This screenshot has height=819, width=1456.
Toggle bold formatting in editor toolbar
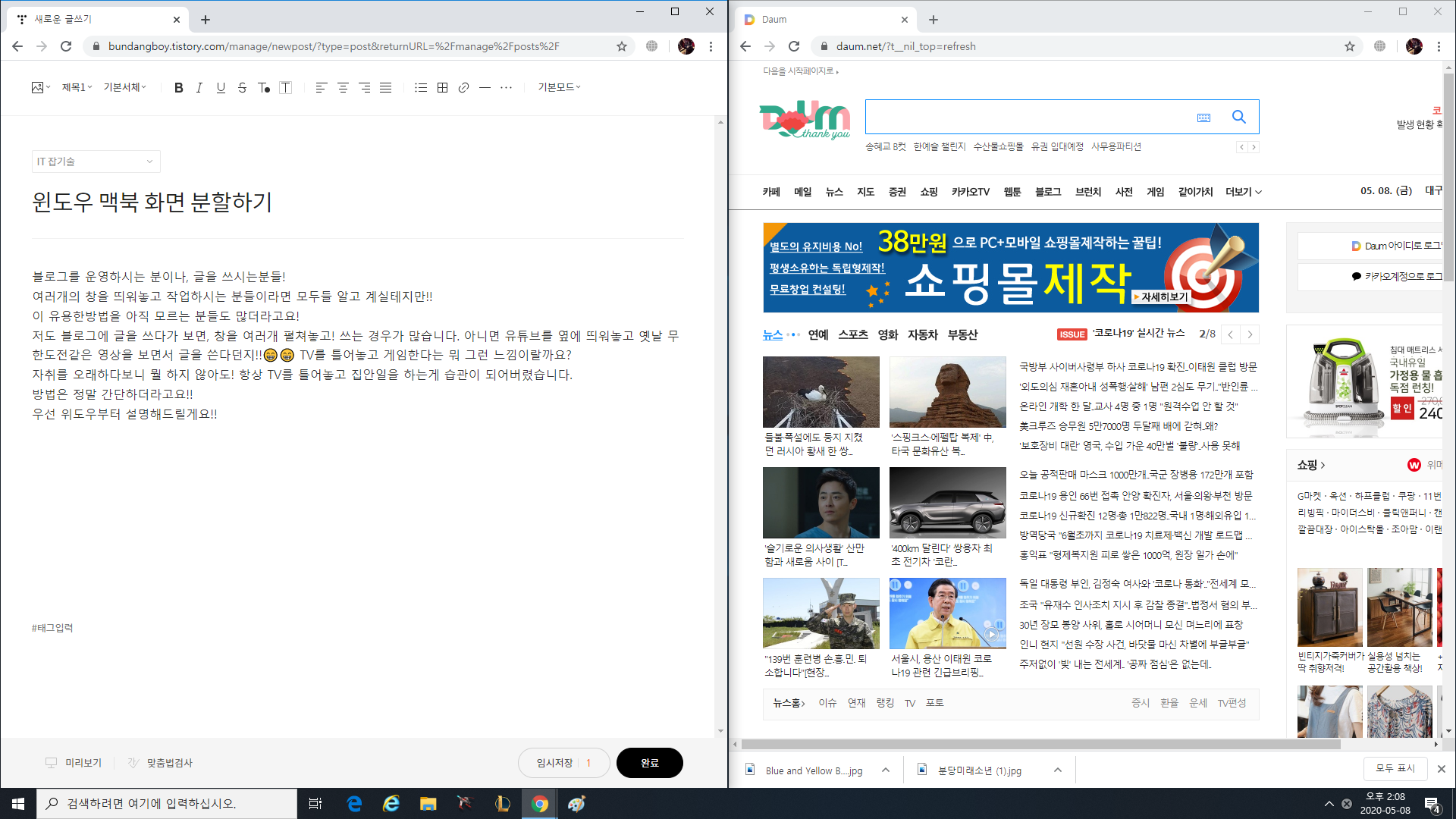pos(178,88)
